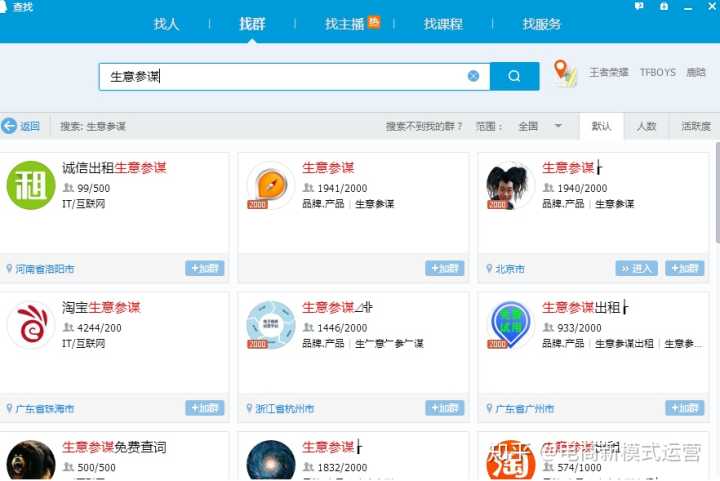The height and width of the screenshot is (481, 720).
Task: Join the 1941/2000 生意参谋 group
Action: [444, 268]
